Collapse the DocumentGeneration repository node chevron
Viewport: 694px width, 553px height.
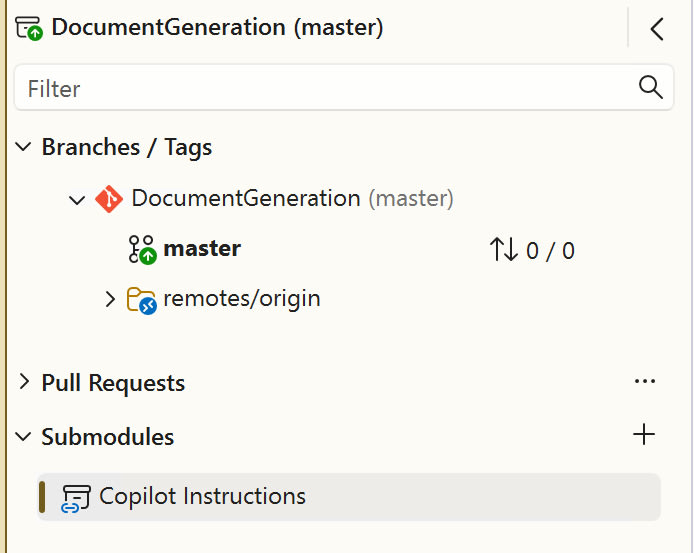click(77, 200)
